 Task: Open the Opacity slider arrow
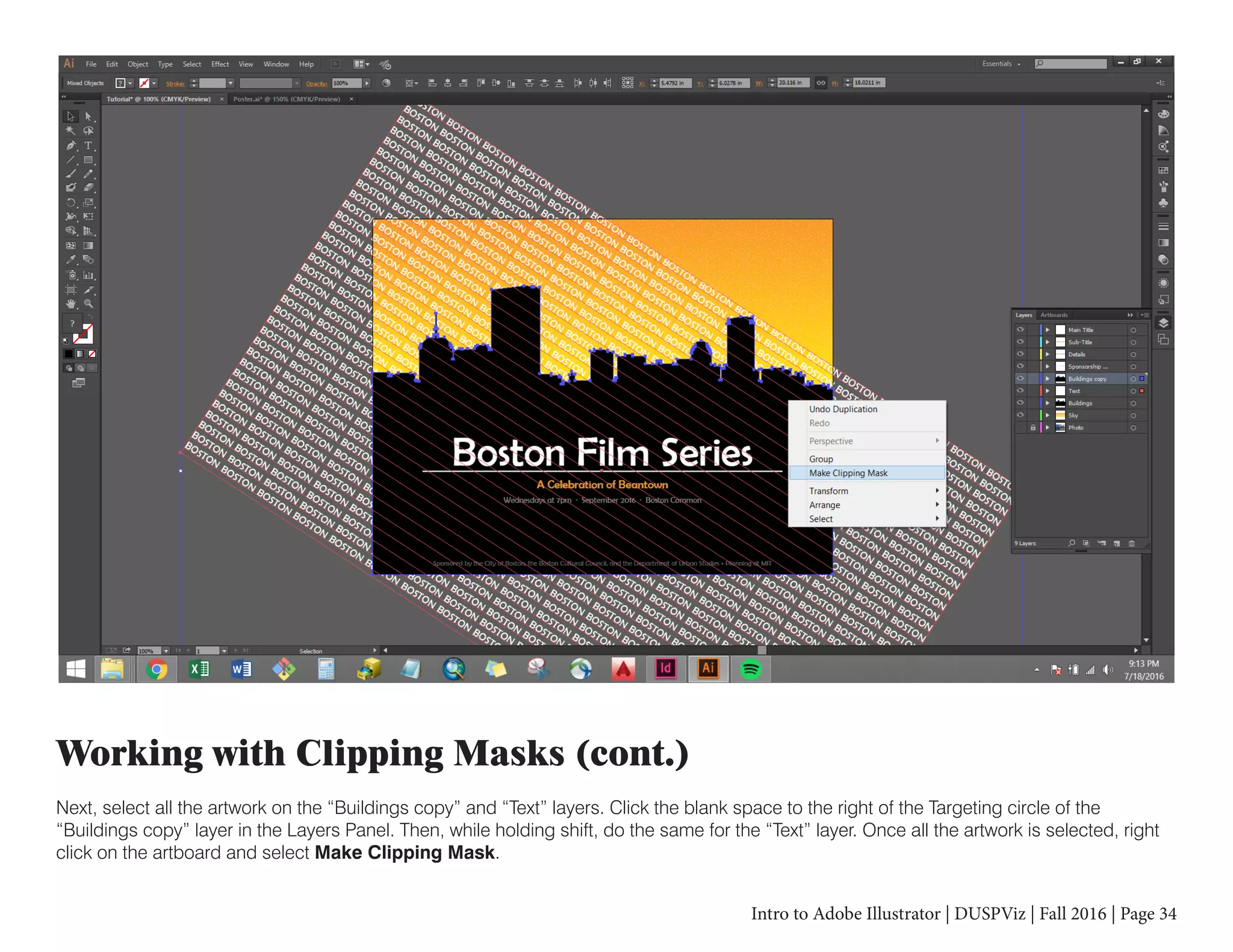tap(367, 83)
